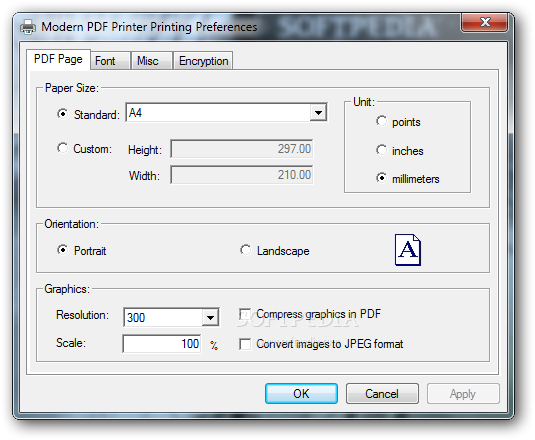Open the A4 standard paper size dropdown
Image resolution: width=535 pixels, height=440 pixels.
point(318,113)
